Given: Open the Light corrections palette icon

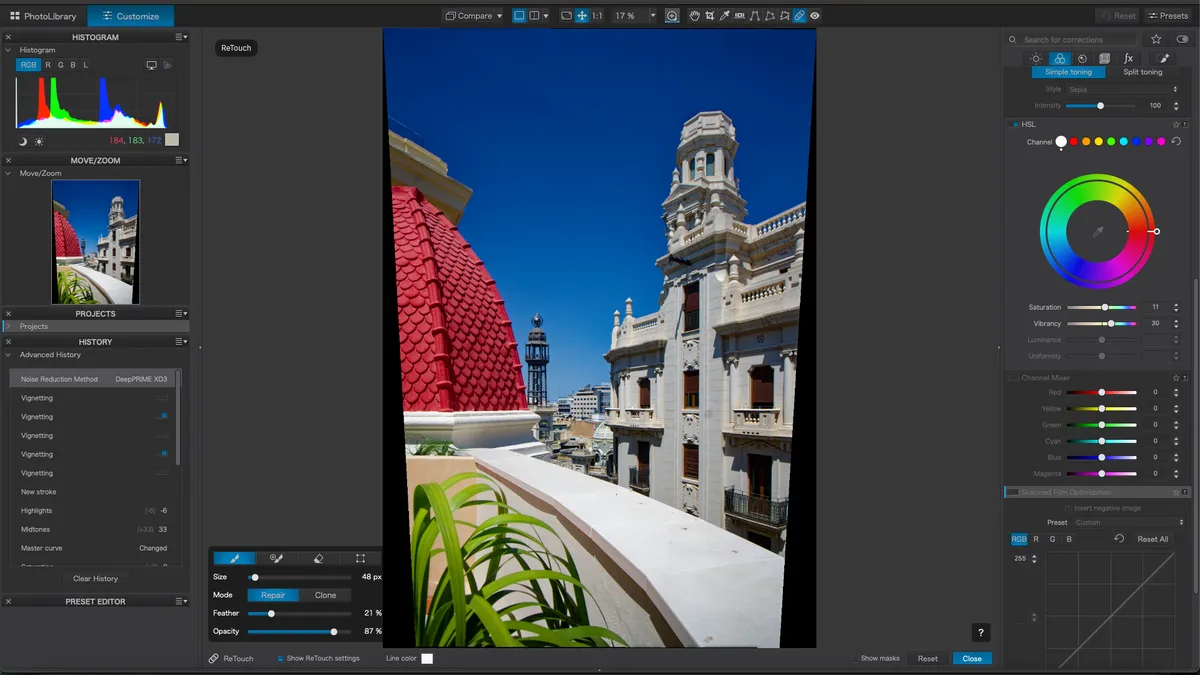Looking at the screenshot, I should pyautogui.click(x=1036, y=59).
